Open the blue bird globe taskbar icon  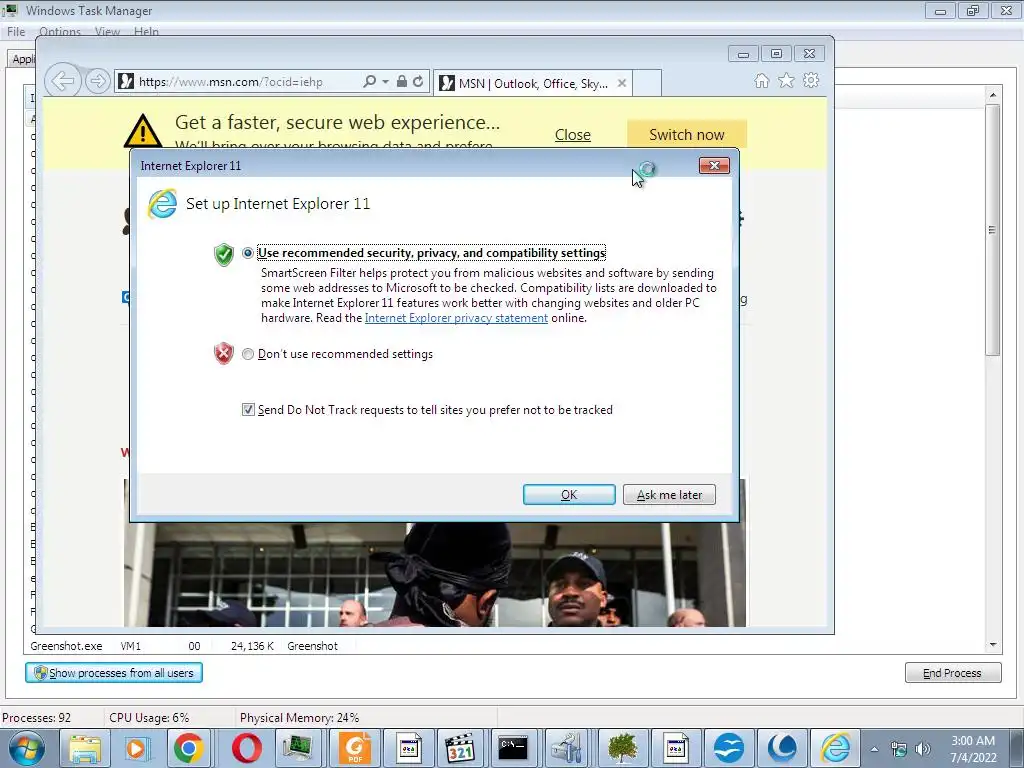(728, 748)
